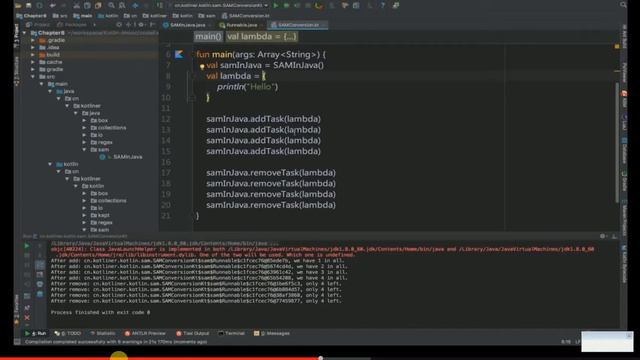Collapse the Chapter6 project root
This screenshot has height=360, width=640.
[24, 33]
